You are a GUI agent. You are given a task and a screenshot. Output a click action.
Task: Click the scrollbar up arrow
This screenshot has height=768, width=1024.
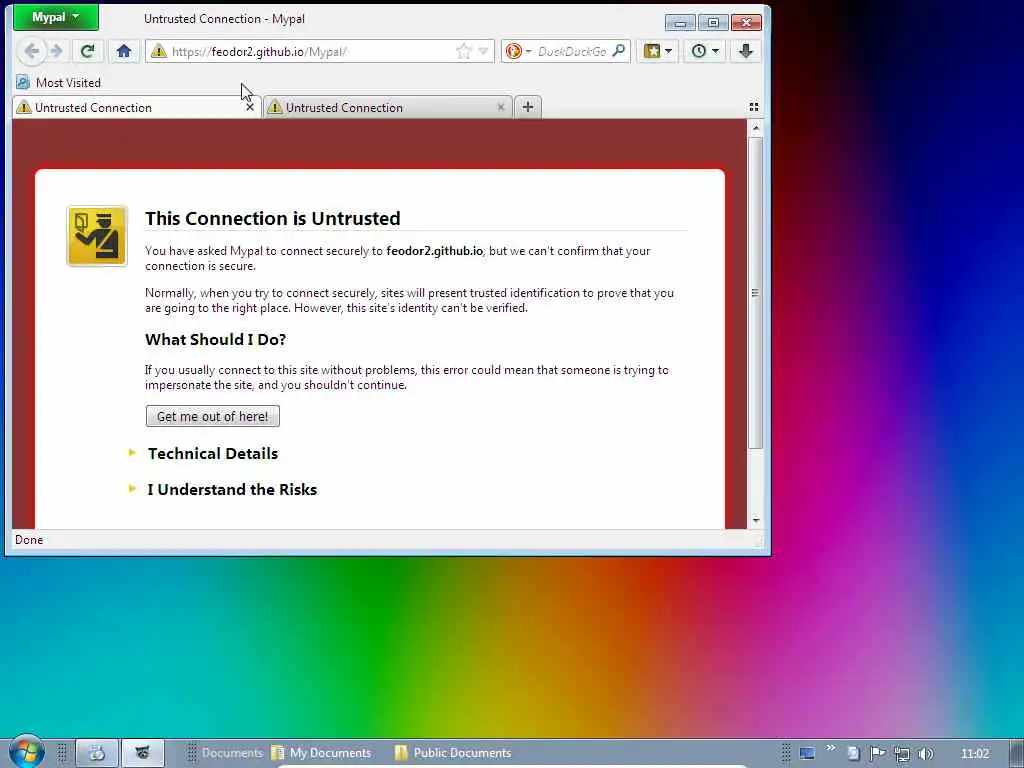click(756, 129)
